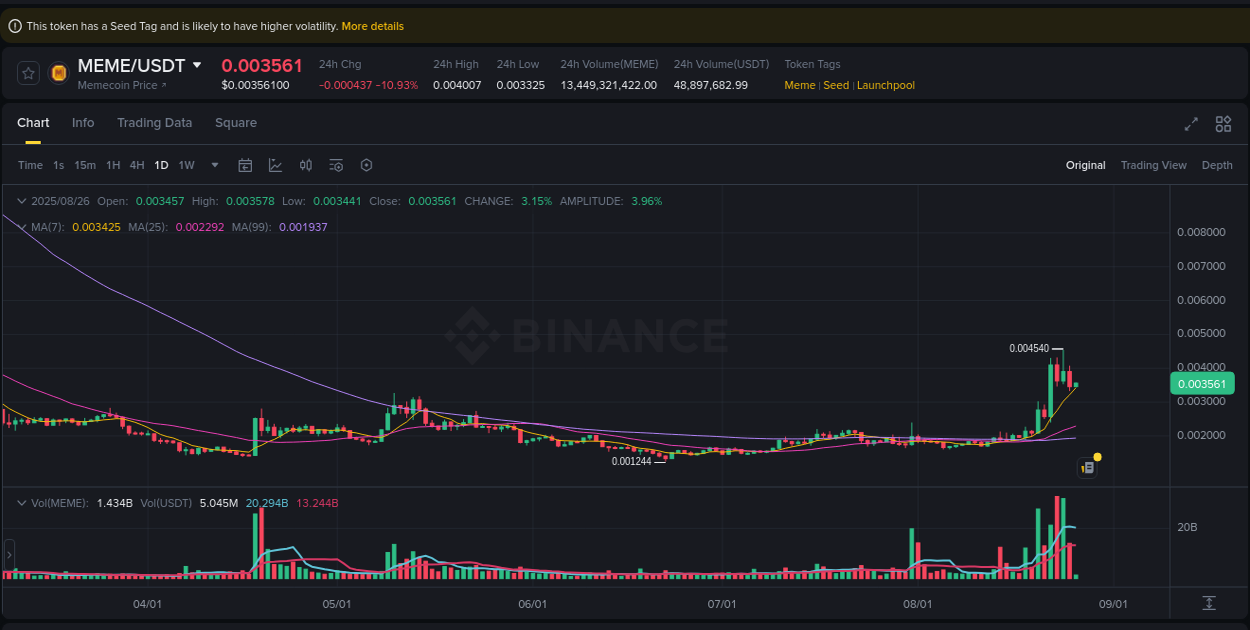Select the 1W timeframe

click(x=186, y=165)
